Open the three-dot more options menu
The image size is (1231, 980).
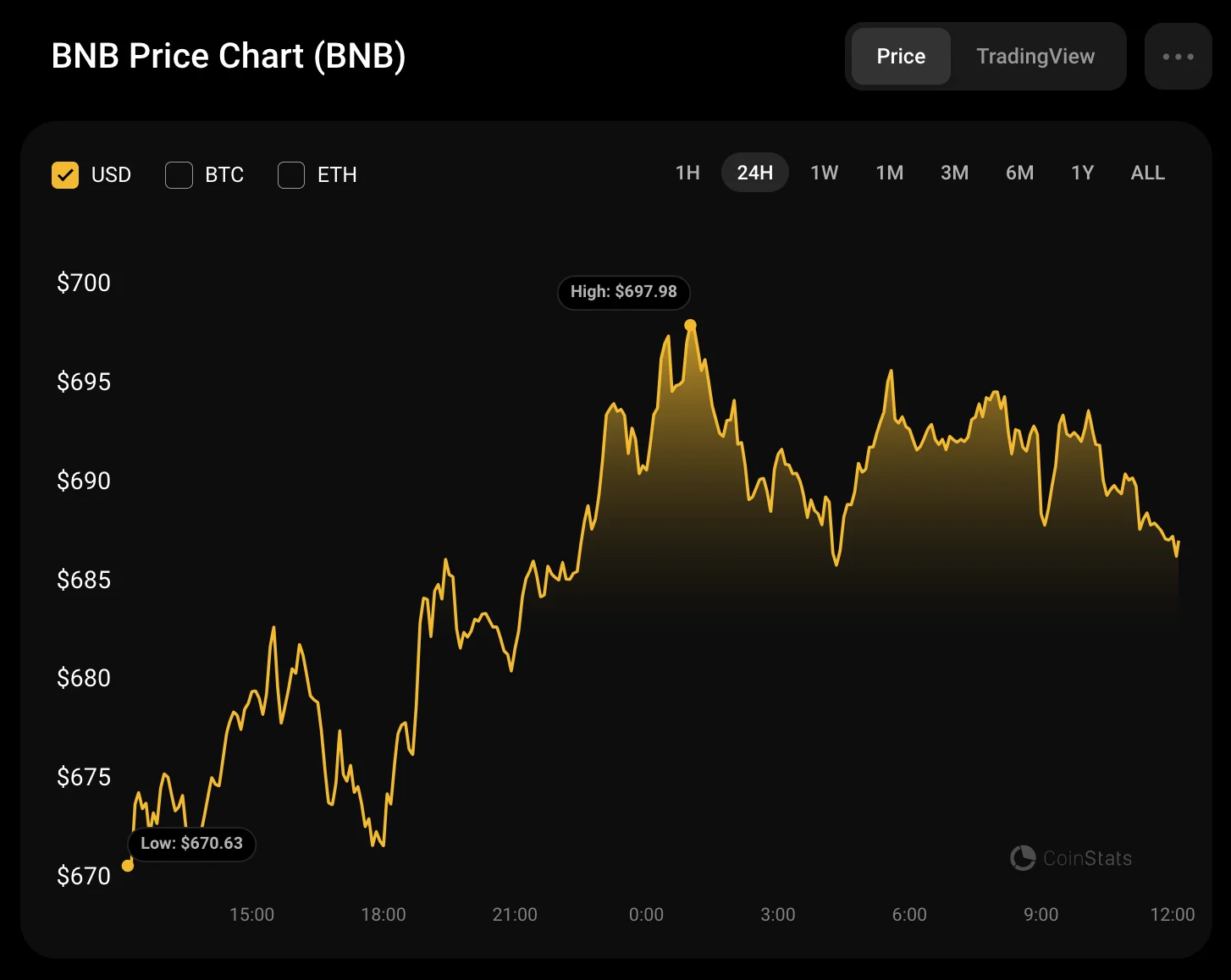click(1178, 57)
